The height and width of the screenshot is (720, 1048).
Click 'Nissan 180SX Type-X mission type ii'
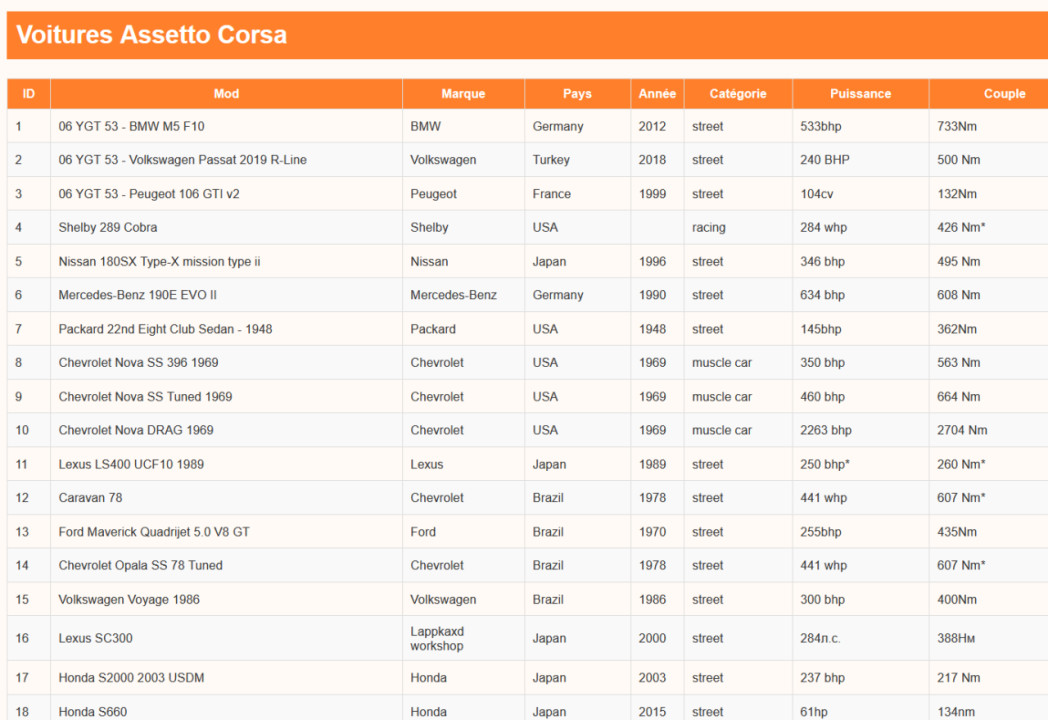(159, 261)
